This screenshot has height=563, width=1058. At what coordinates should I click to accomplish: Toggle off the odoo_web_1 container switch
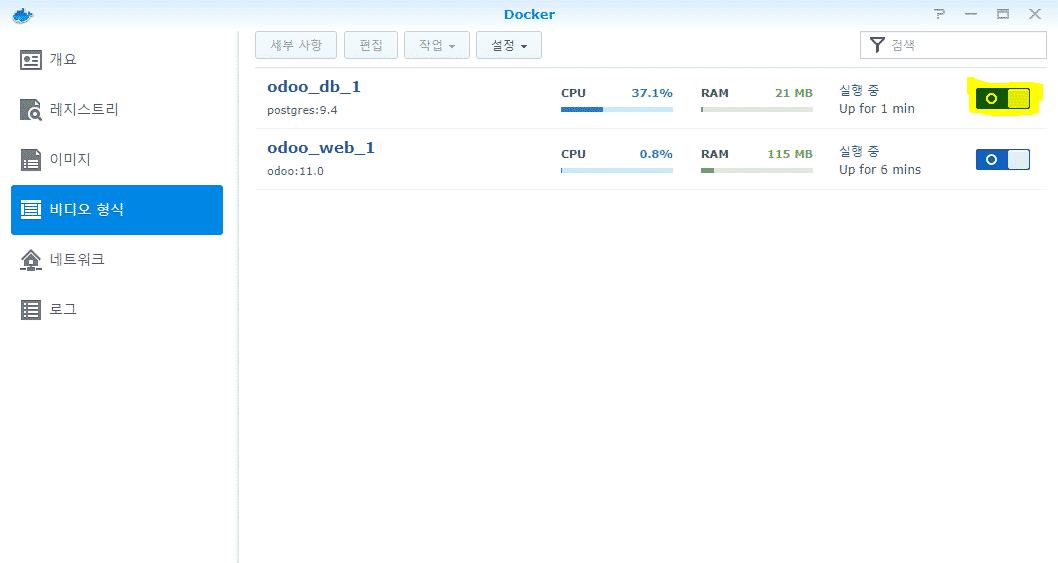point(1002,159)
